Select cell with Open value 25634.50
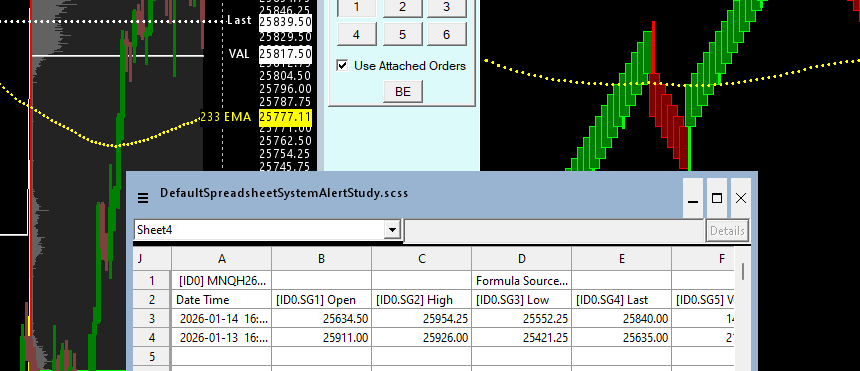860x371 pixels. (321, 318)
